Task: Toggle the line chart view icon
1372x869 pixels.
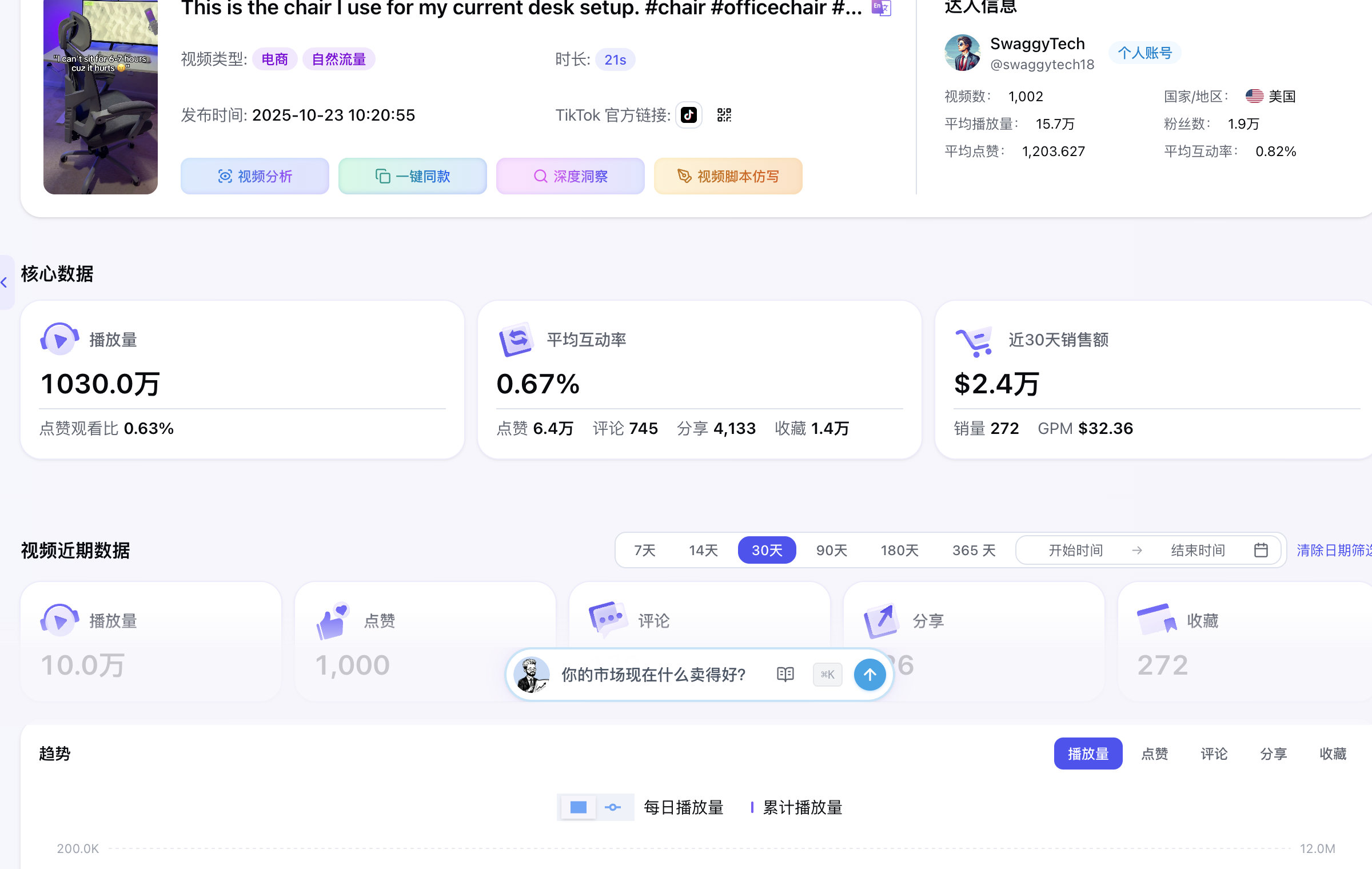Action: coord(613,807)
